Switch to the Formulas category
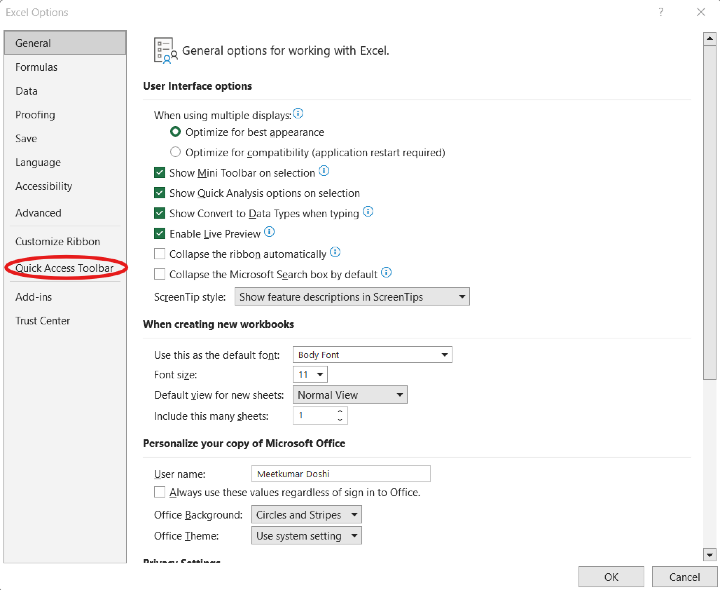Image resolution: width=720 pixels, height=590 pixels. [37, 67]
